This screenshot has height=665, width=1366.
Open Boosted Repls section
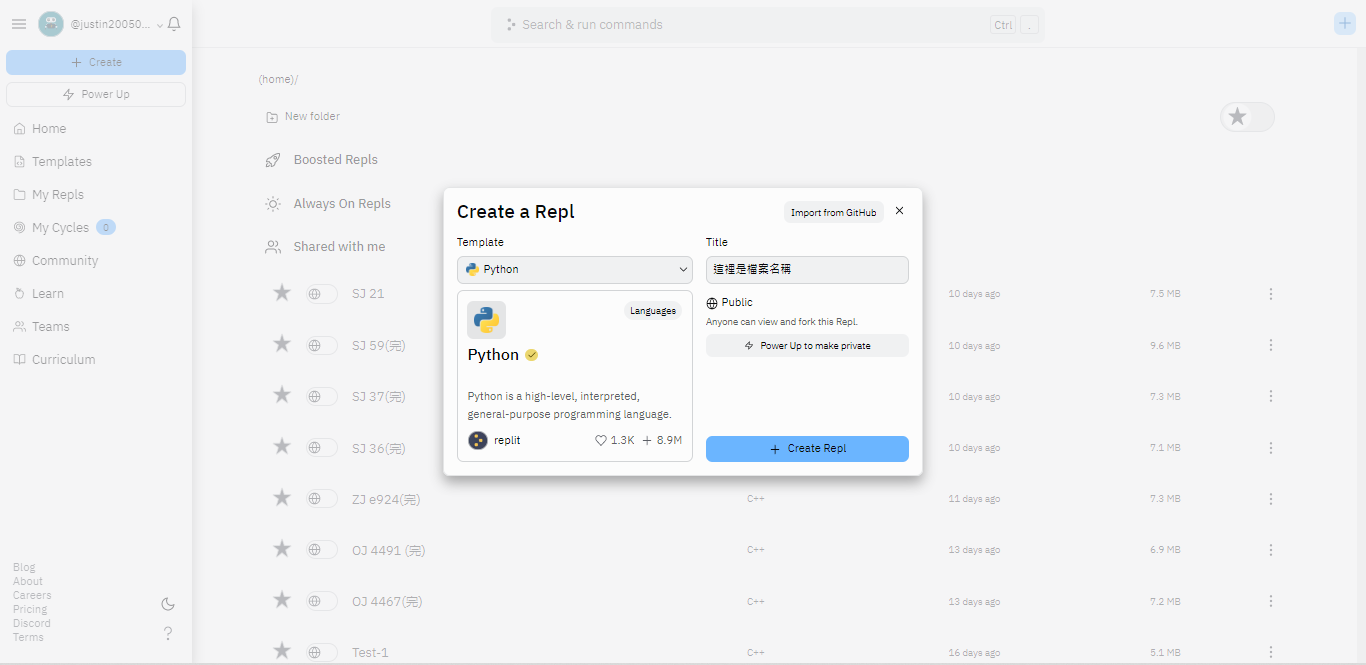tap(322, 160)
